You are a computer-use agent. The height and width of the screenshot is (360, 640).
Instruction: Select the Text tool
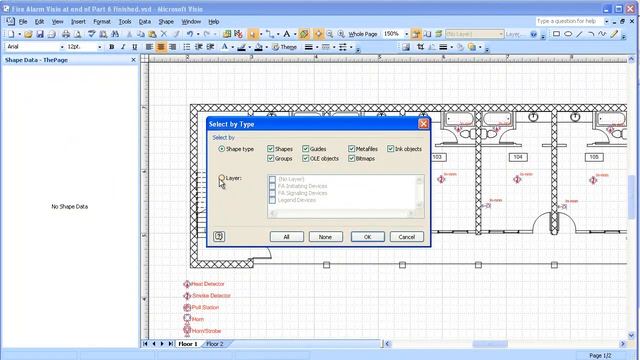(287, 34)
